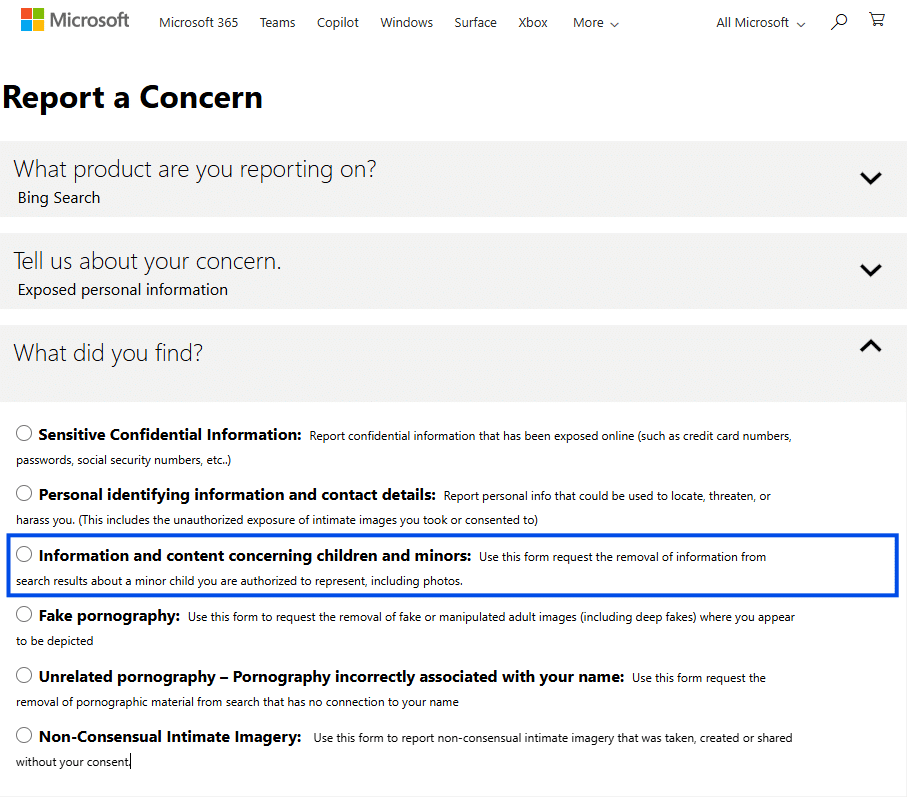Go to Microsoft 365 in navigation
Image resolution: width=911 pixels, height=797 pixels.
[198, 23]
